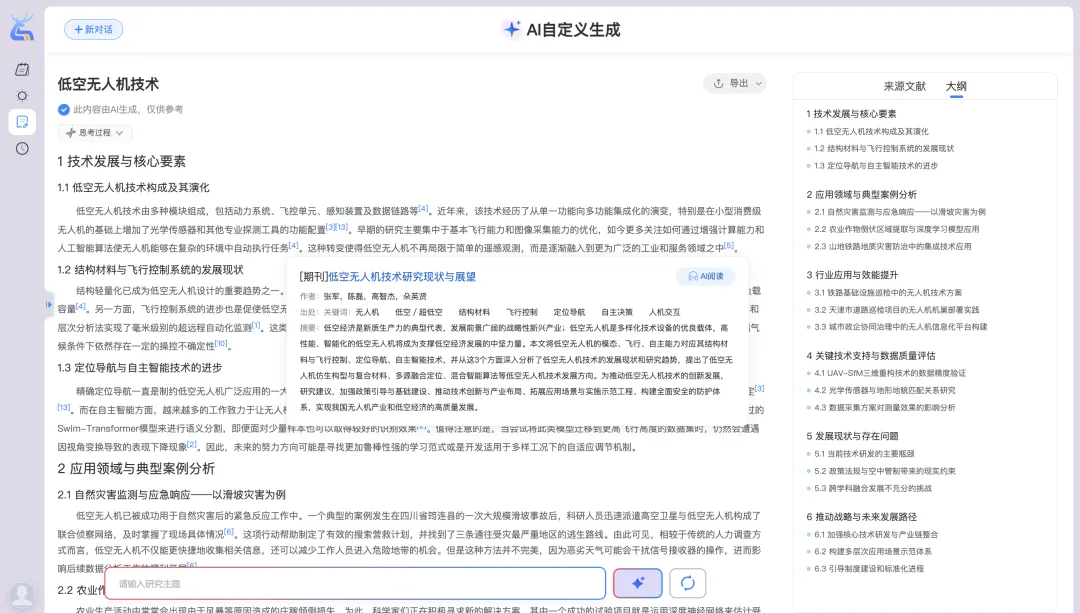The width and height of the screenshot is (1080, 613).
Task: Click the left panel collapse handle
Action: [x=48, y=304]
